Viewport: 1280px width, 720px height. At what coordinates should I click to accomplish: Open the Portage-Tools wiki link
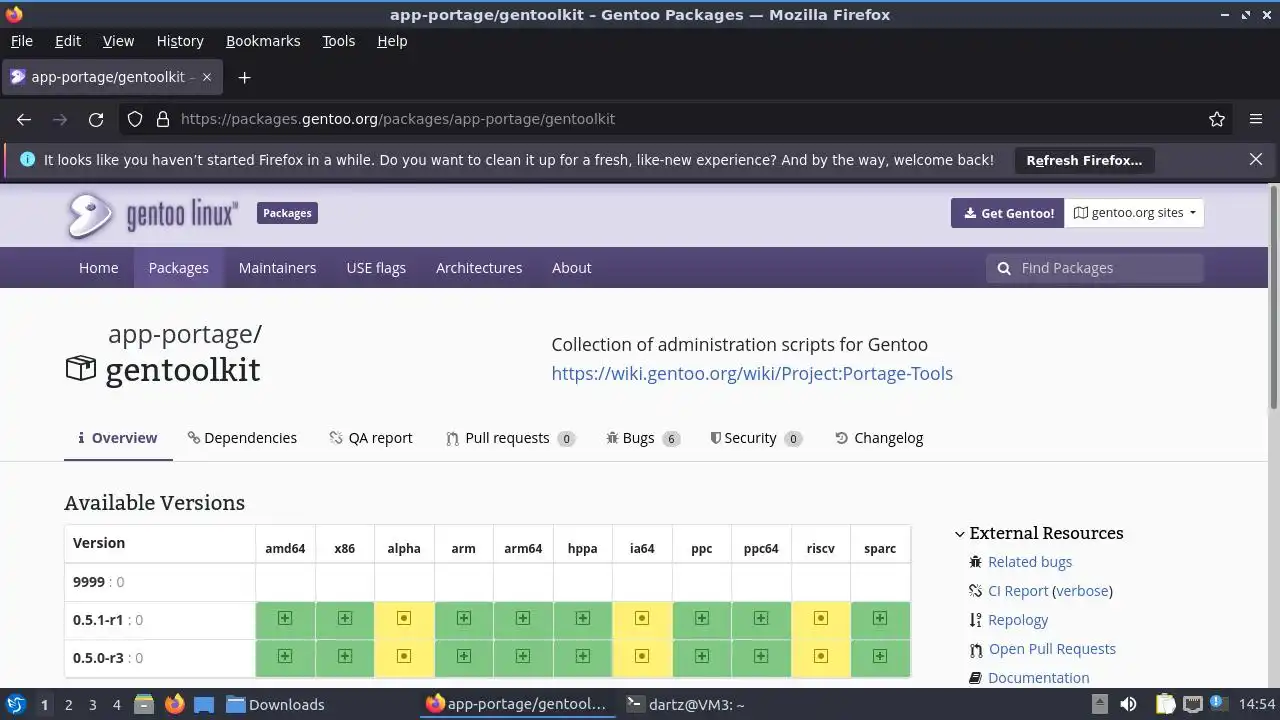pyautogui.click(x=752, y=373)
